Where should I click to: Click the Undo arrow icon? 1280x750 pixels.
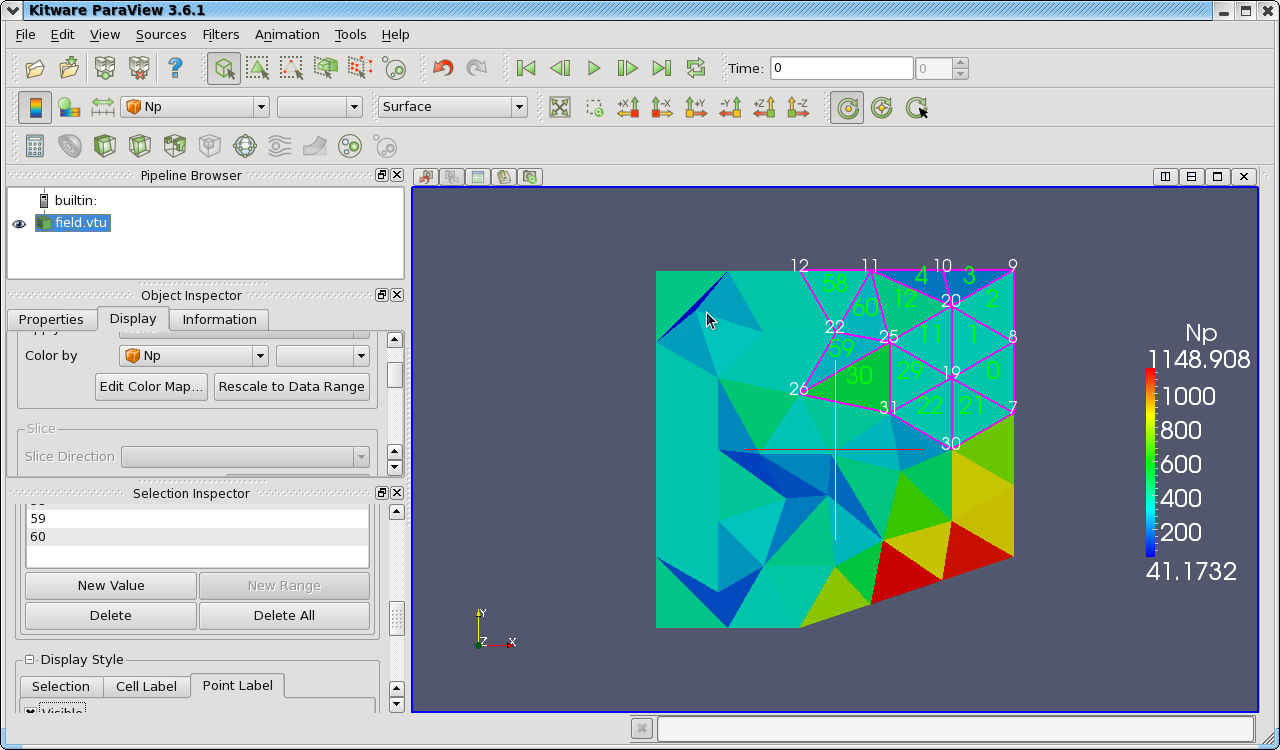point(443,69)
